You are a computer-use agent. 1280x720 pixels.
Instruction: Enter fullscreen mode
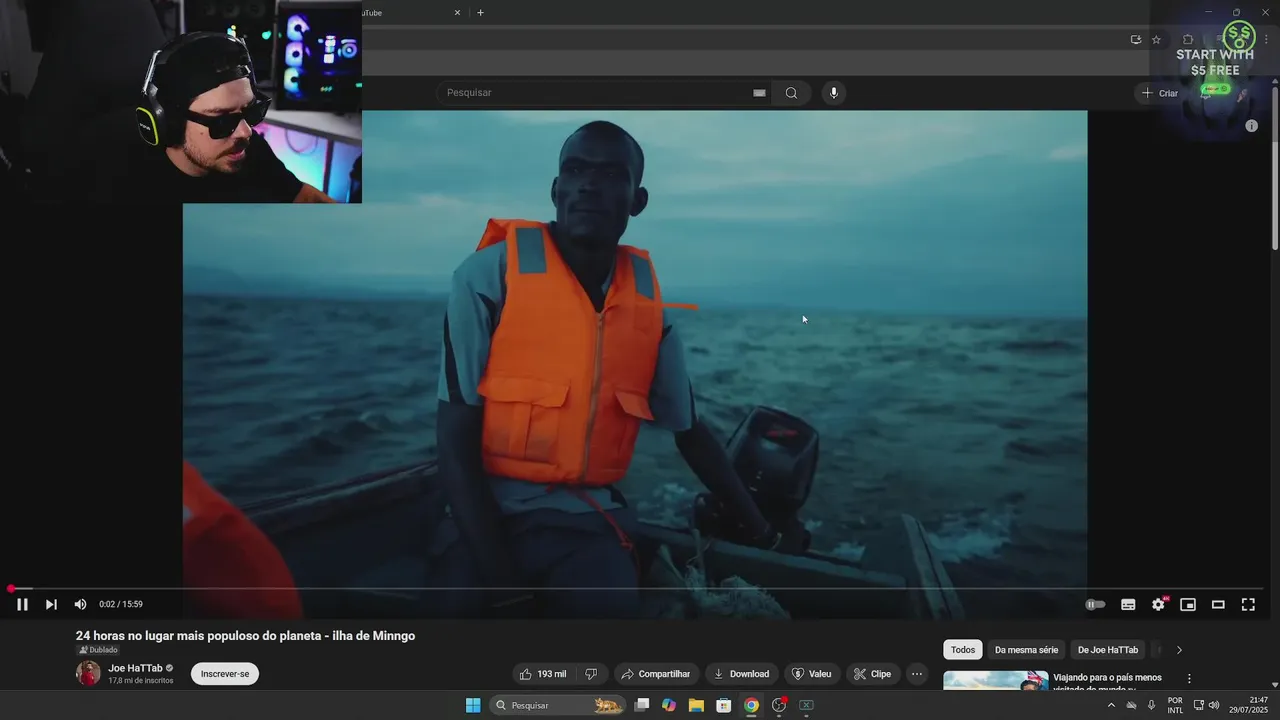1248,604
